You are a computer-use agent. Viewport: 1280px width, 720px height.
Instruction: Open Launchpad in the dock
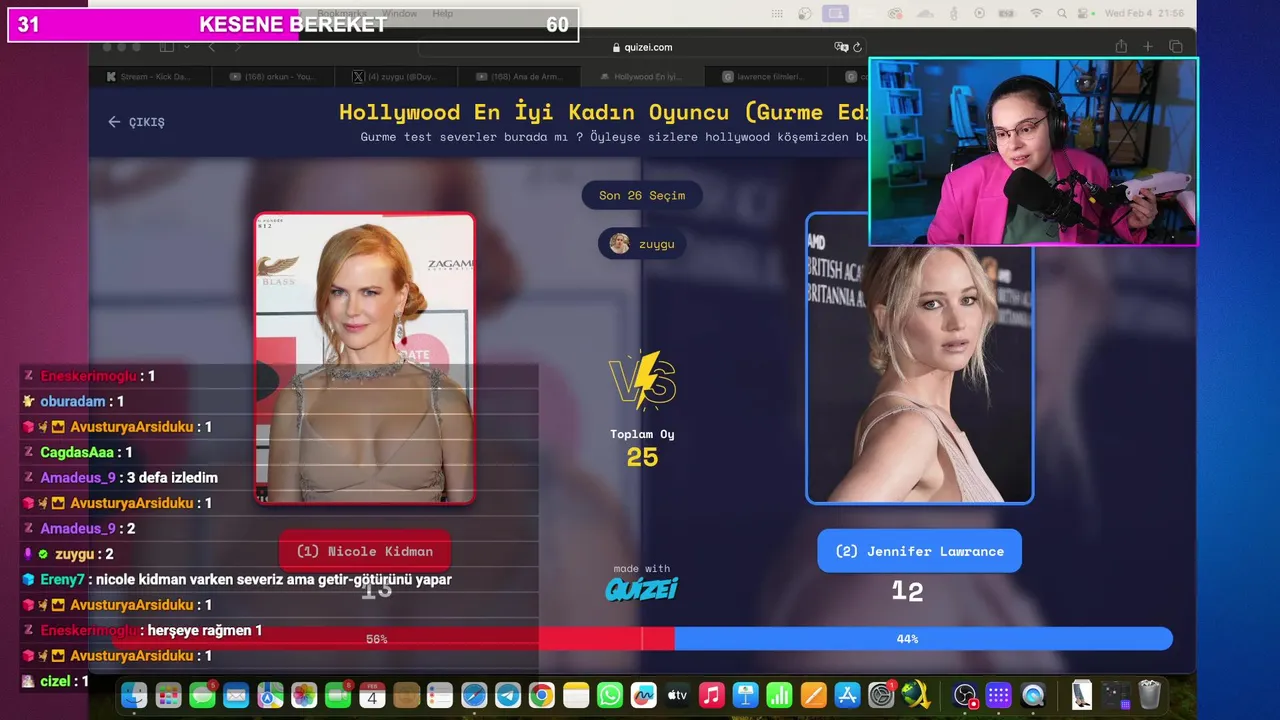pos(168,695)
